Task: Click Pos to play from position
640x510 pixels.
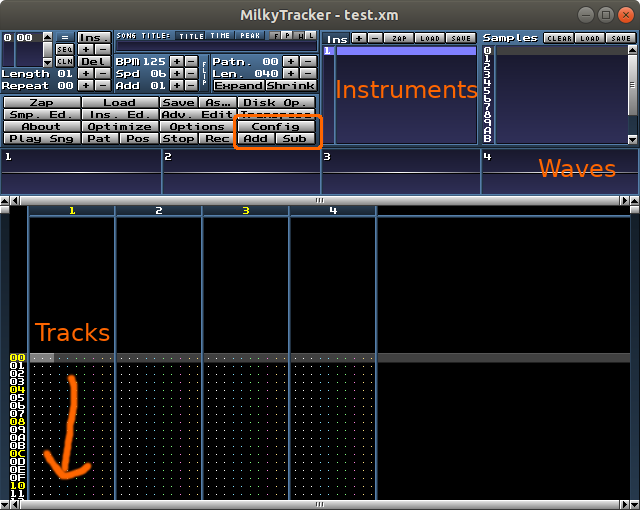Action: coord(139,139)
